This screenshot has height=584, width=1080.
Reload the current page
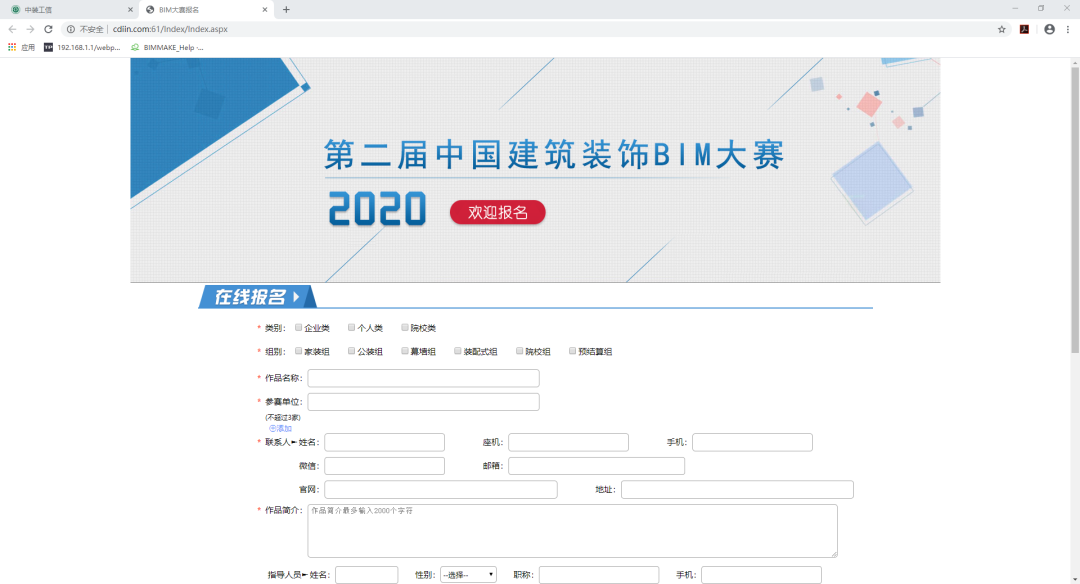pyautogui.click(x=48, y=29)
